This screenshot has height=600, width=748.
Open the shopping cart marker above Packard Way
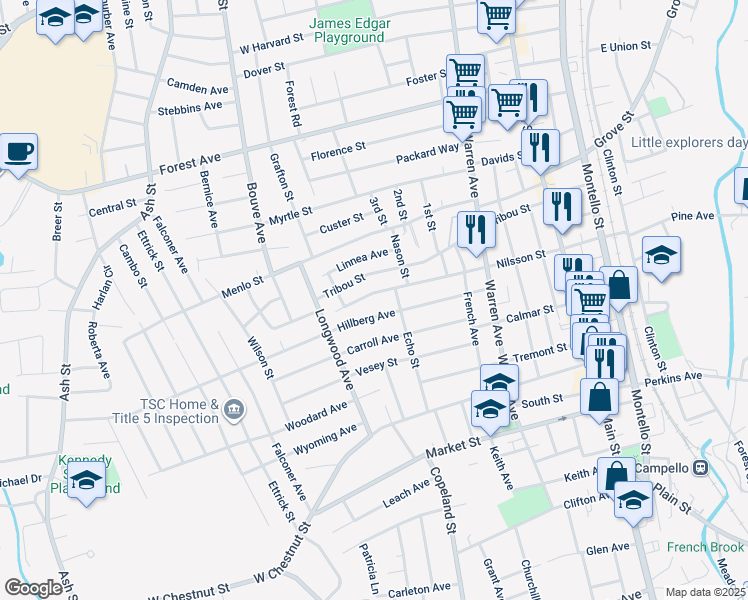point(462,119)
